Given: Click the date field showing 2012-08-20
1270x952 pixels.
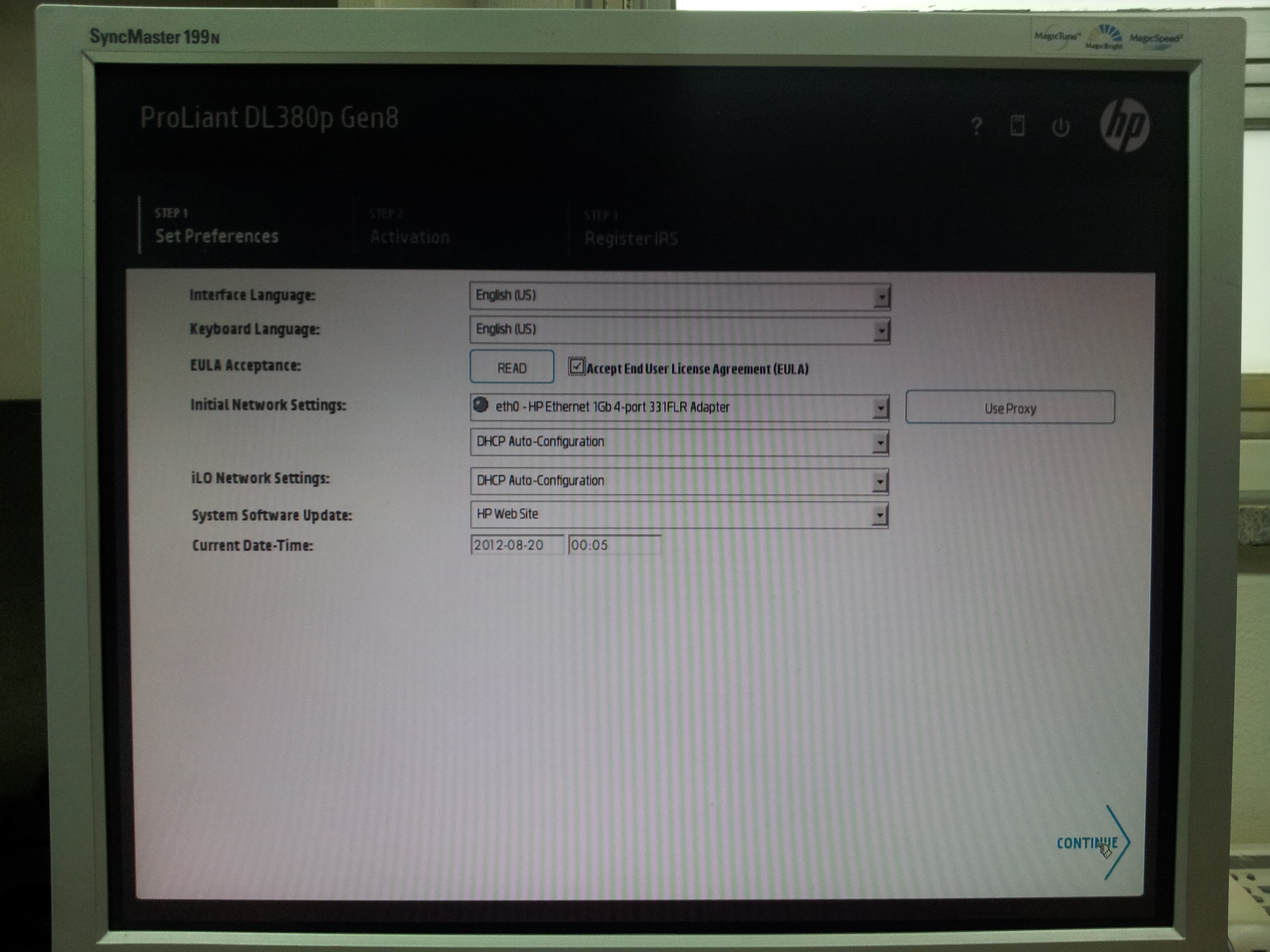Looking at the screenshot, I should [x=517, y=545].
